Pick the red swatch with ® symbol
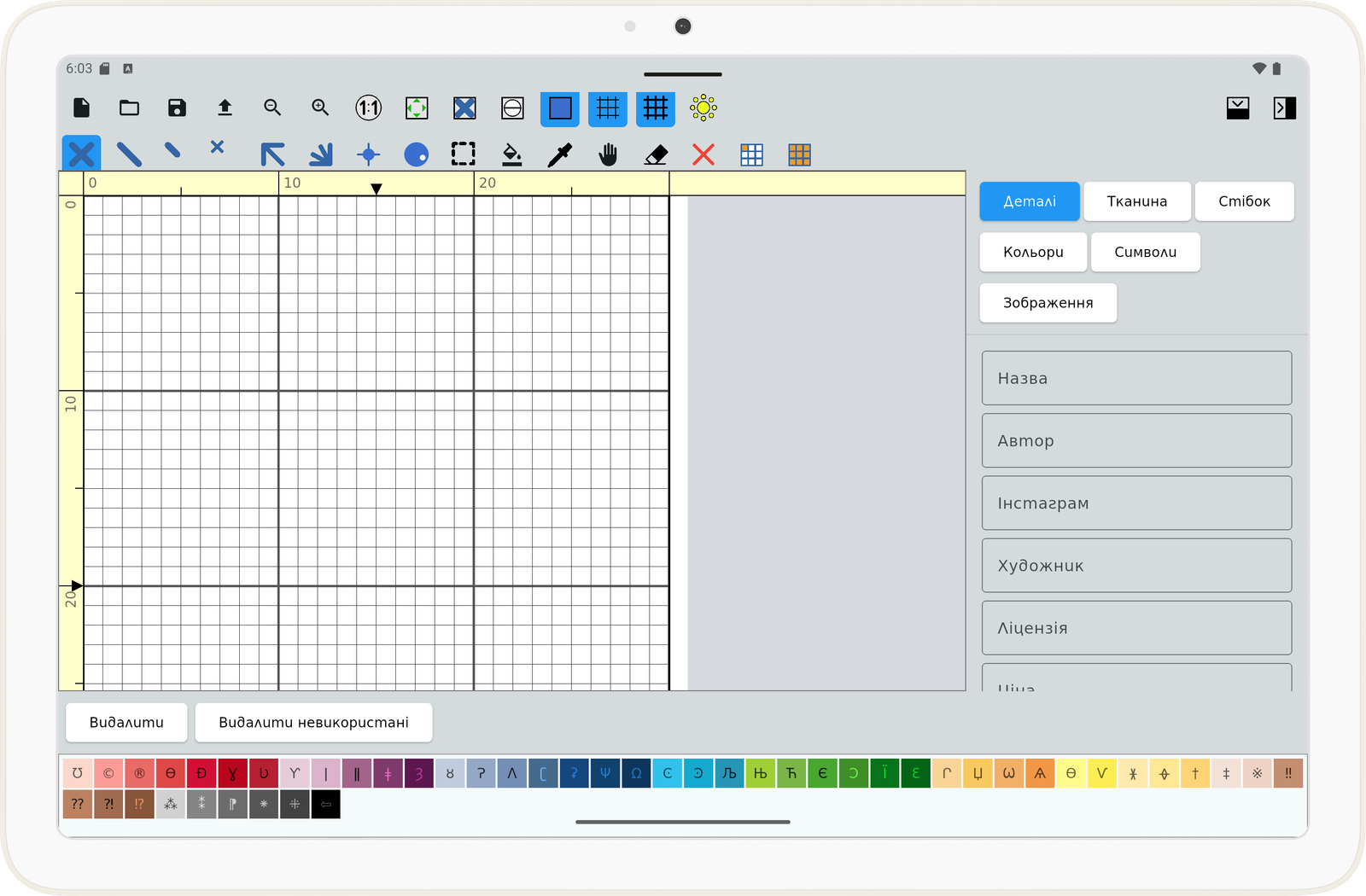Viewport: 1366px width, 896px height. [x=139, y=773]
